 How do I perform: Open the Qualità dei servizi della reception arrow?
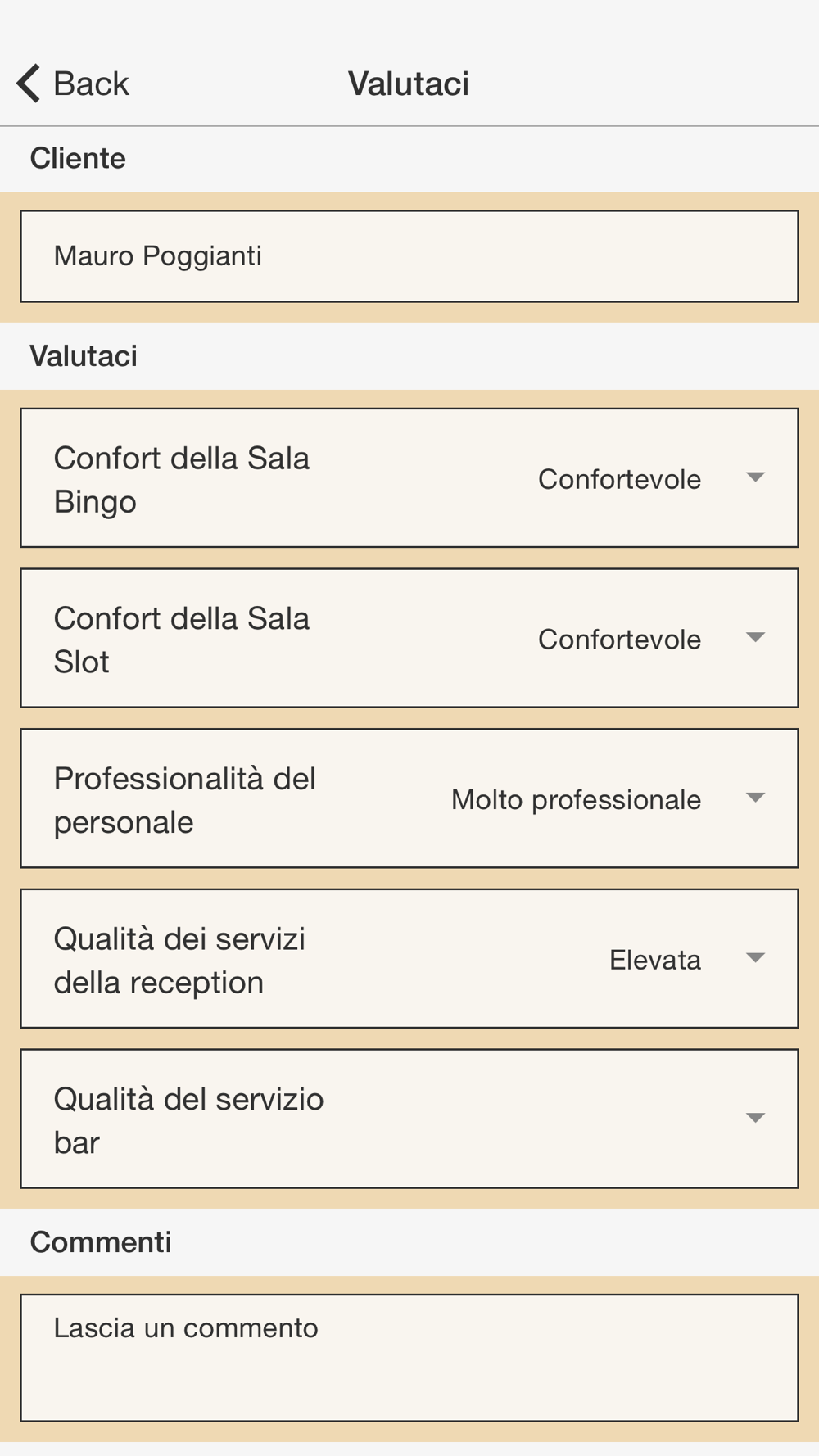pyautogui.click(x=755, y=958)
